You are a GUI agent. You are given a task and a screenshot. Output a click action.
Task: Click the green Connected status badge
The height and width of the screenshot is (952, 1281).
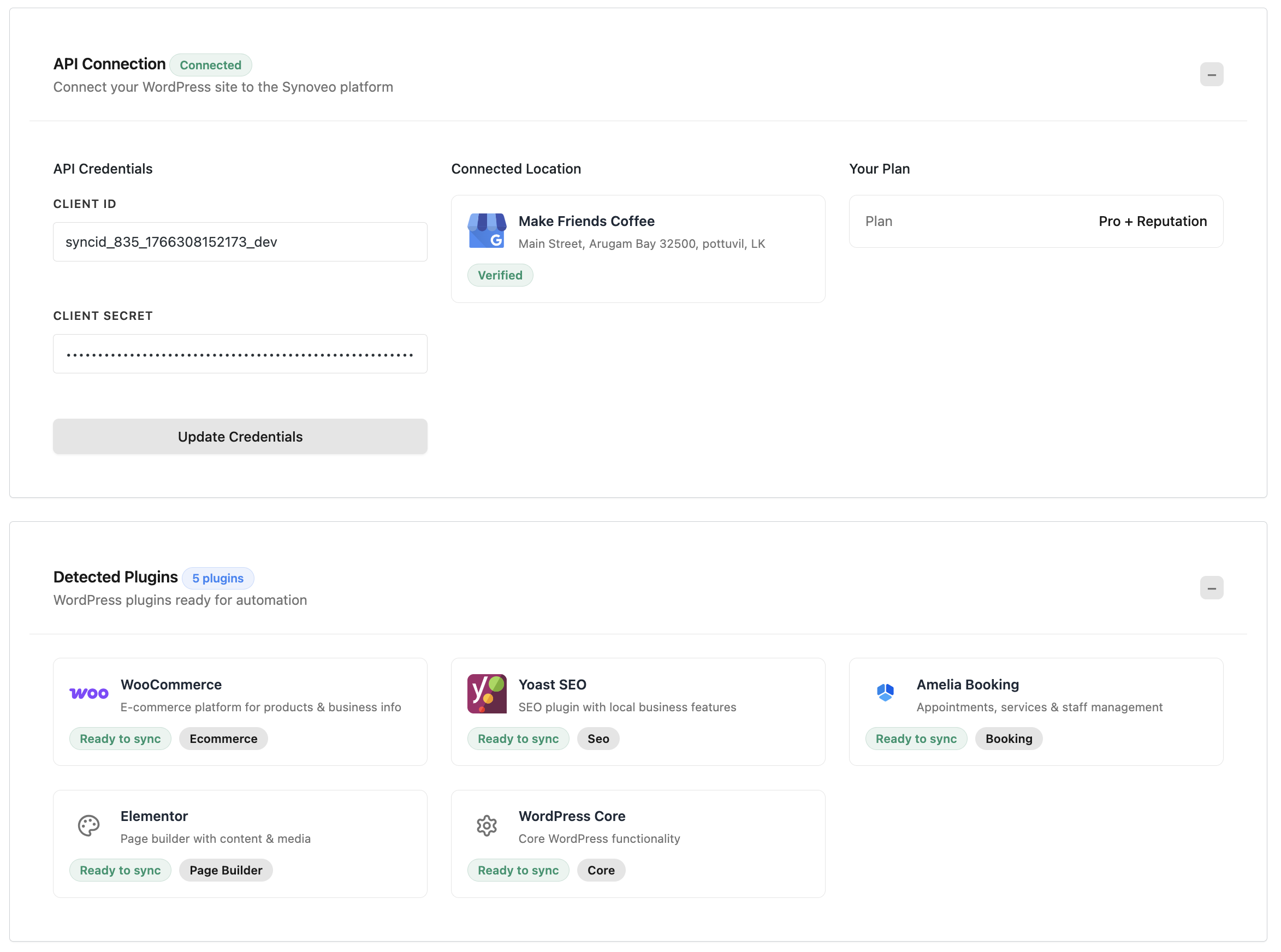210,65
